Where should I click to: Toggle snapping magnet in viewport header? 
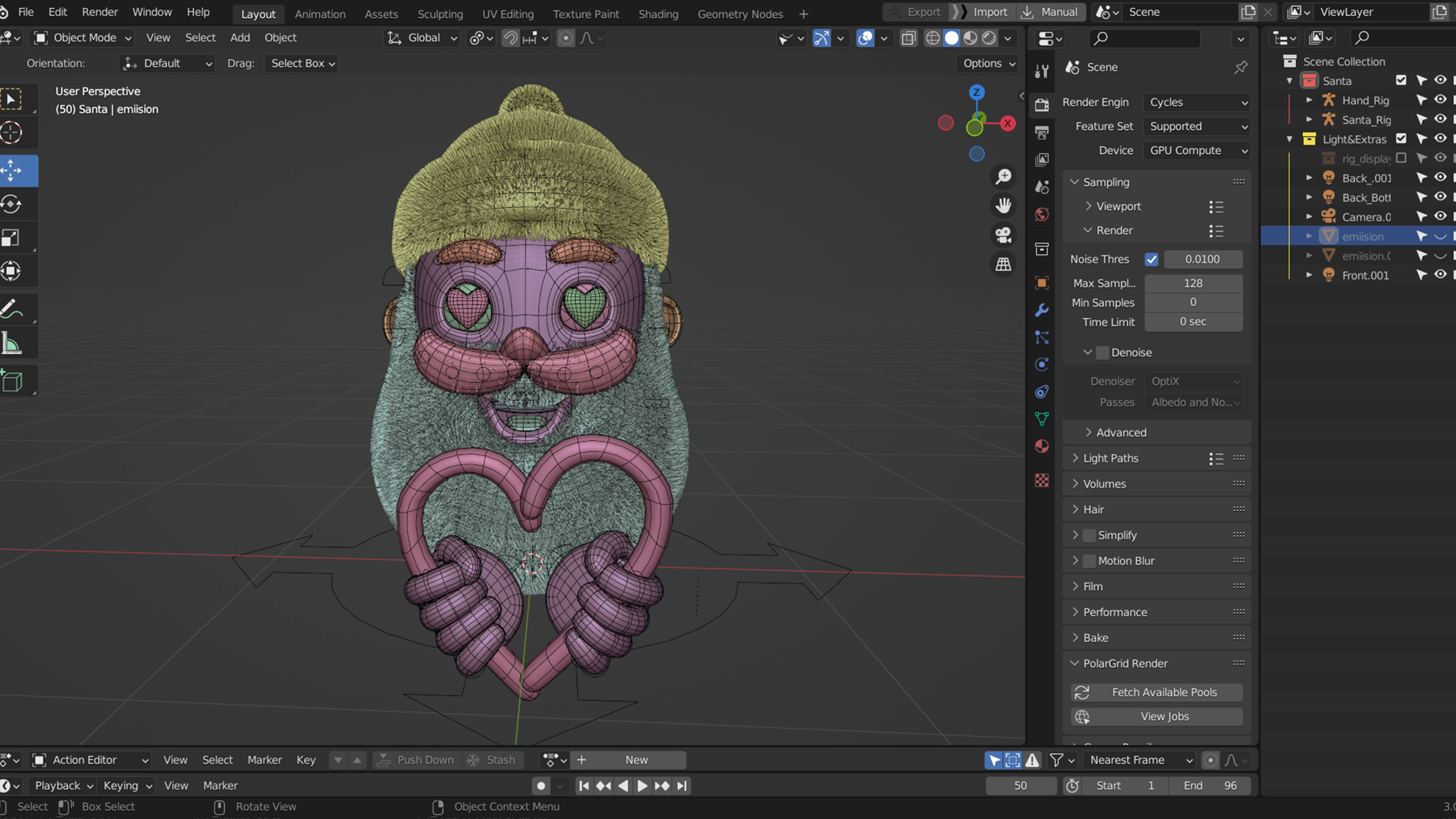(x=510, y=38)
